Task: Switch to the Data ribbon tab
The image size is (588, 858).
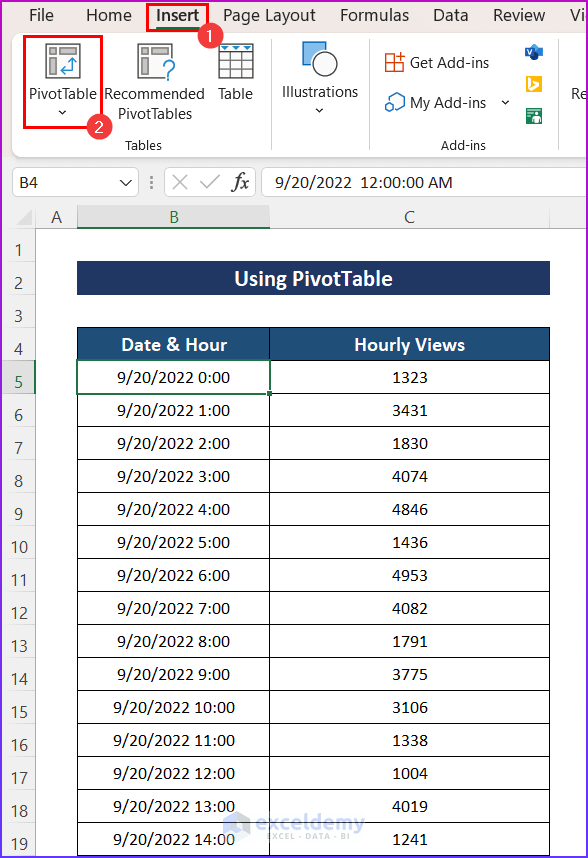Action: (x=450, y=15)
